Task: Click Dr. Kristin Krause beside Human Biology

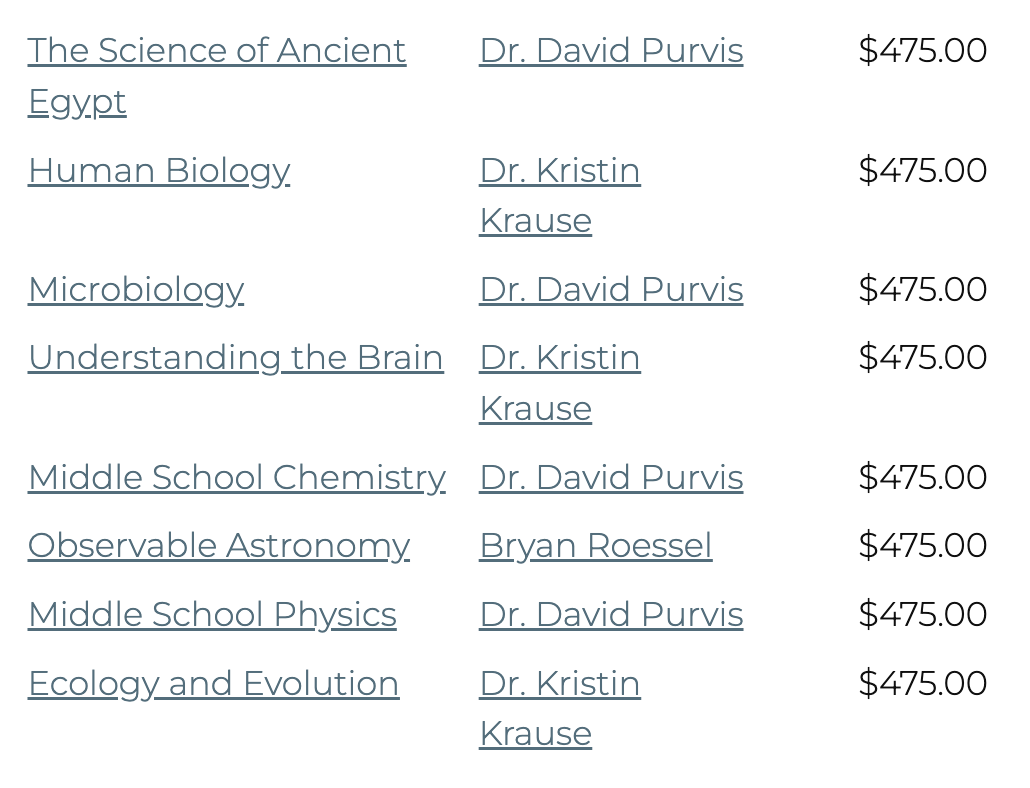Action: click(x=560, y=196)
